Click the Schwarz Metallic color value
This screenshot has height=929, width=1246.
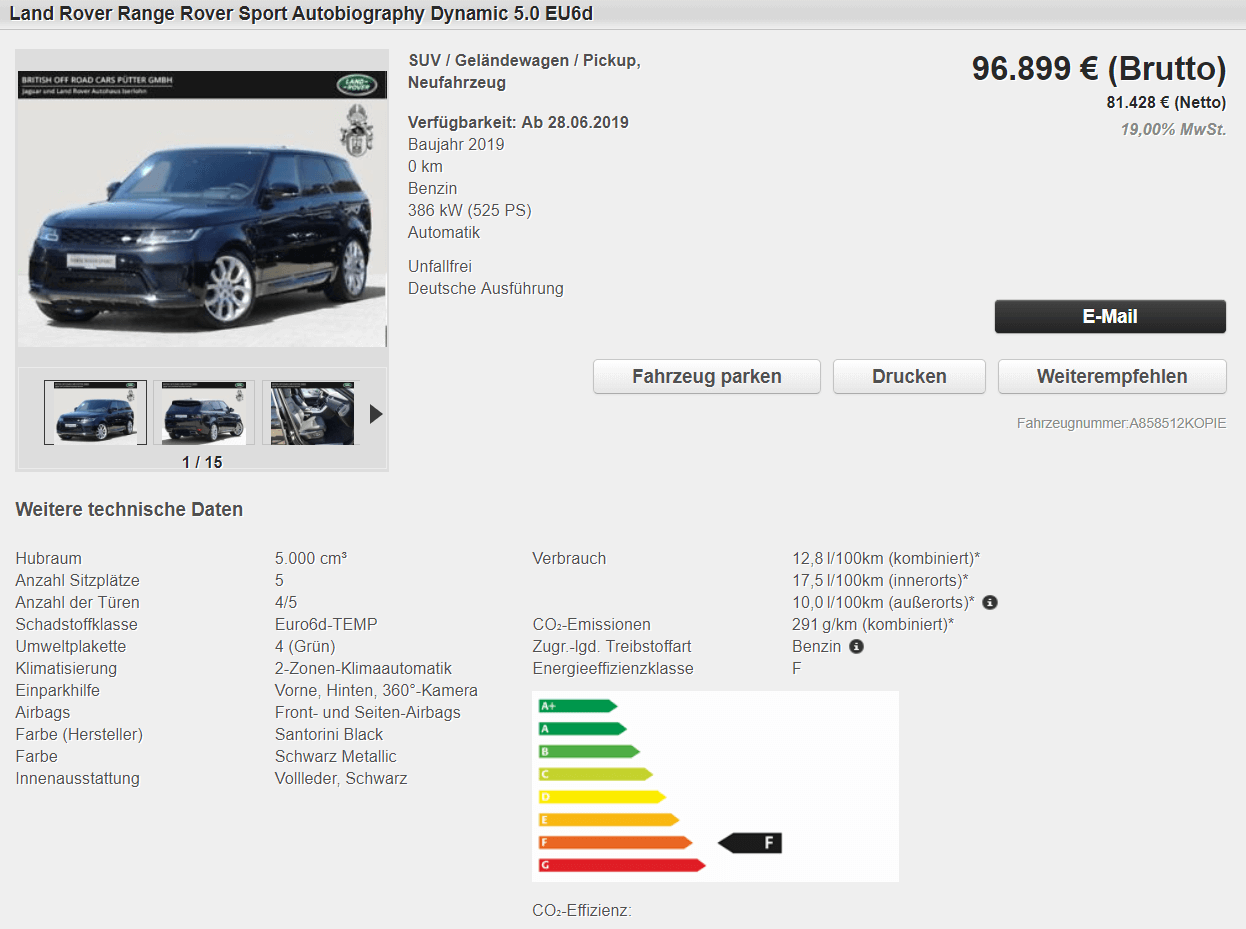336,757
